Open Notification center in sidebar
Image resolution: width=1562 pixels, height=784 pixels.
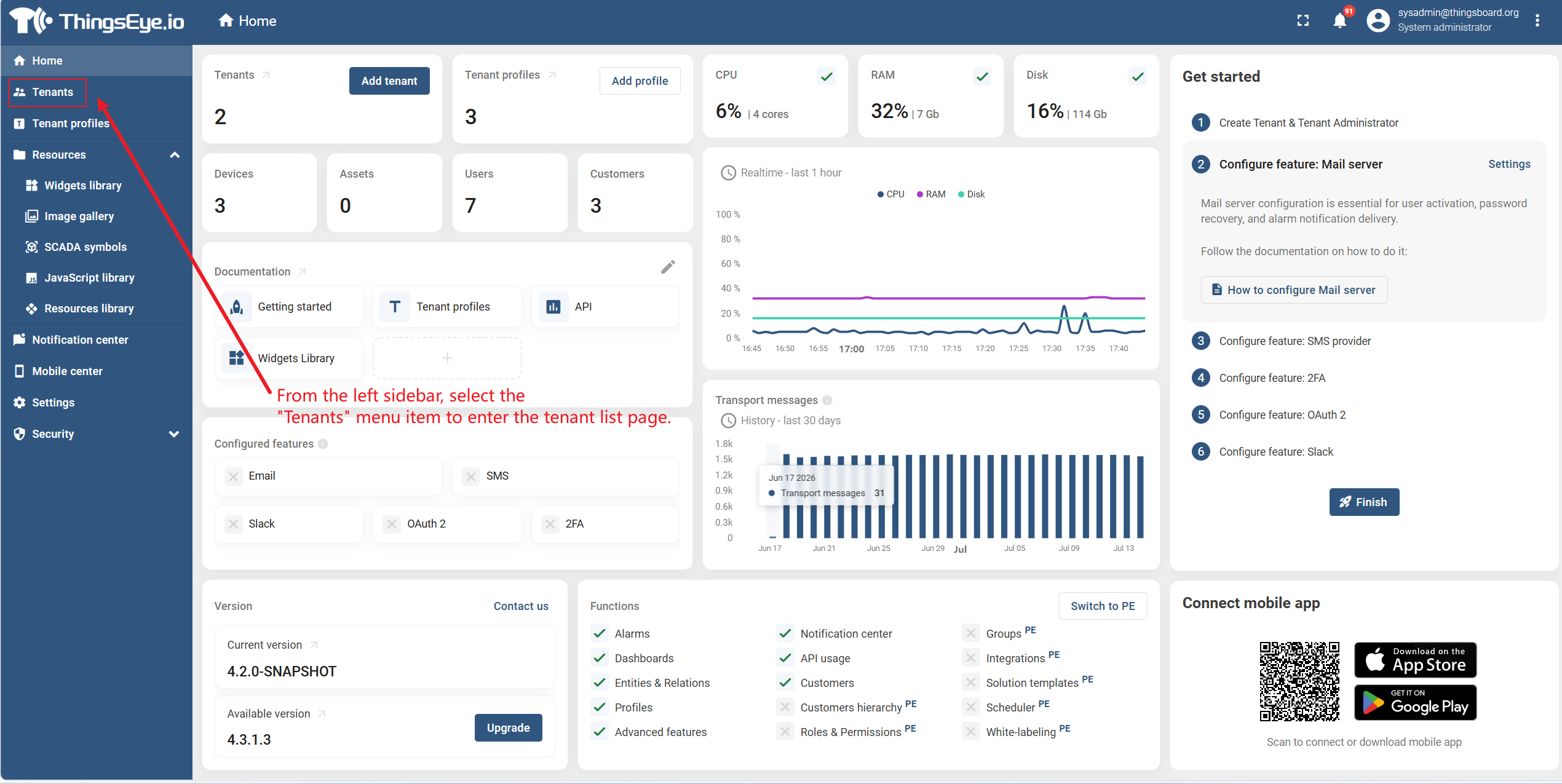tap(97, 340)
